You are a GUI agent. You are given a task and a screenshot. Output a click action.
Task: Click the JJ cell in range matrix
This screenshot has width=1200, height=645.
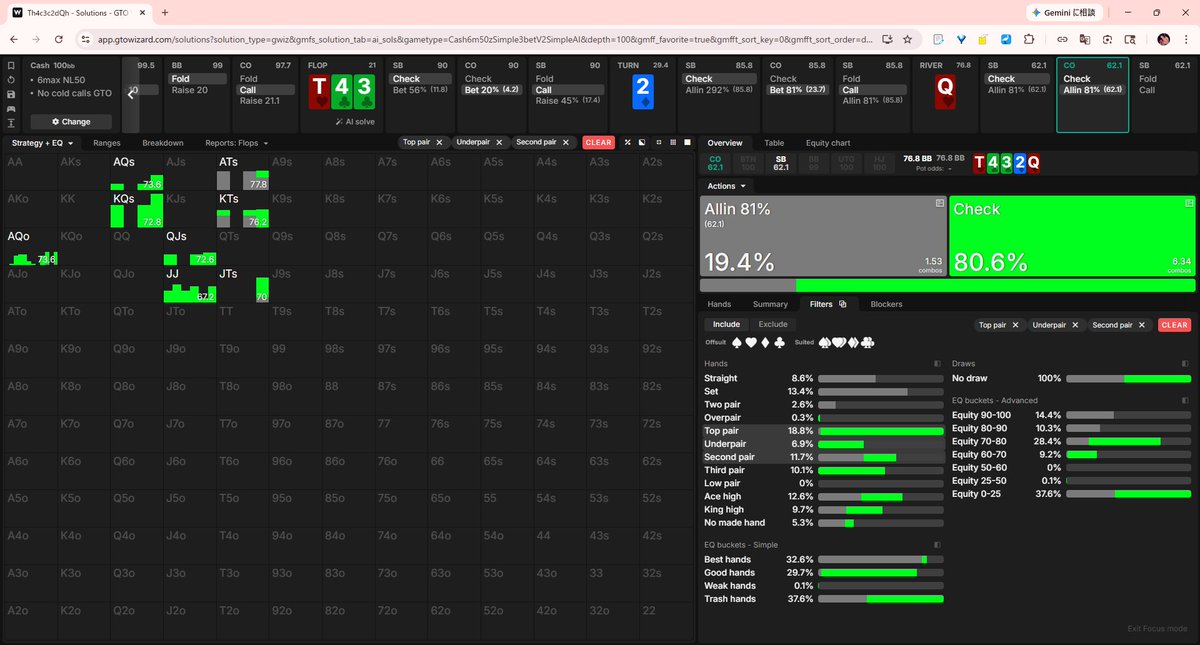[x=190, y=284]
